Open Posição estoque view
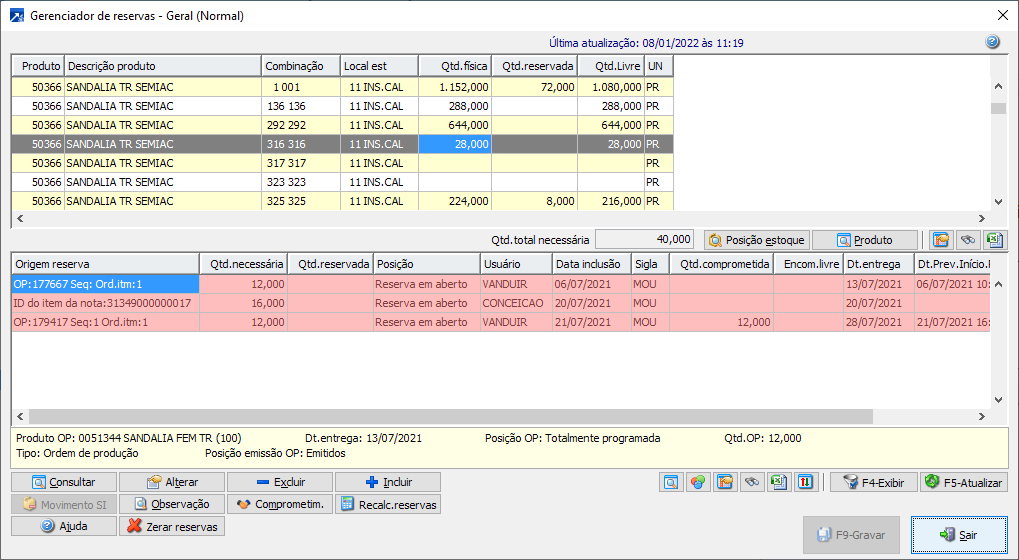This screenshot has width=1019, height=560. 757,240
